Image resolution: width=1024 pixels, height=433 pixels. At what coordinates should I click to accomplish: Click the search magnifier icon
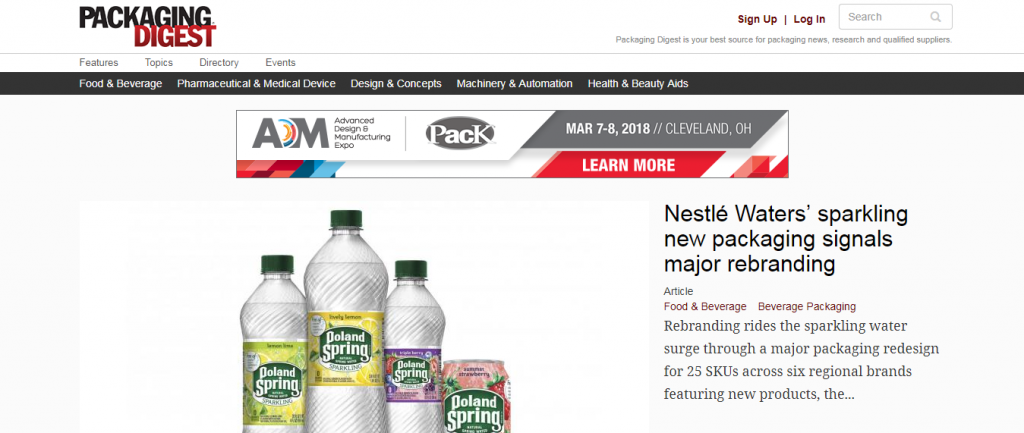(x=936, y=17)
